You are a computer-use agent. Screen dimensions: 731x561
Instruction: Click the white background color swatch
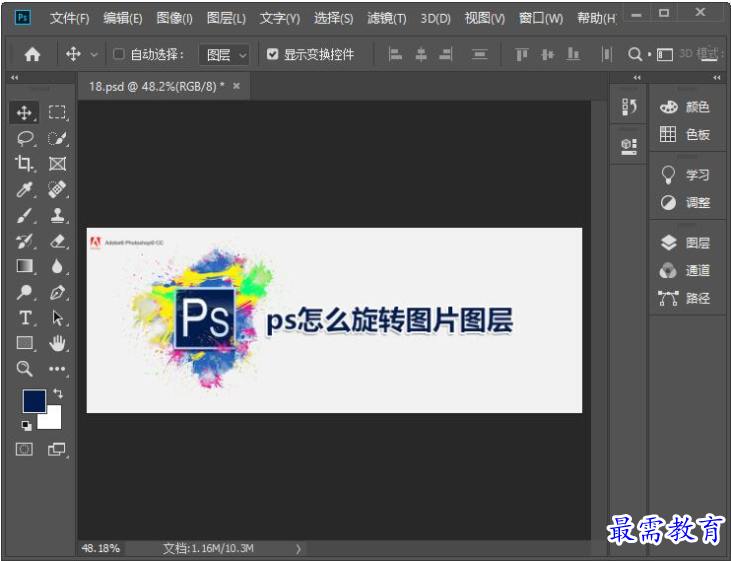tap(52, 421)
